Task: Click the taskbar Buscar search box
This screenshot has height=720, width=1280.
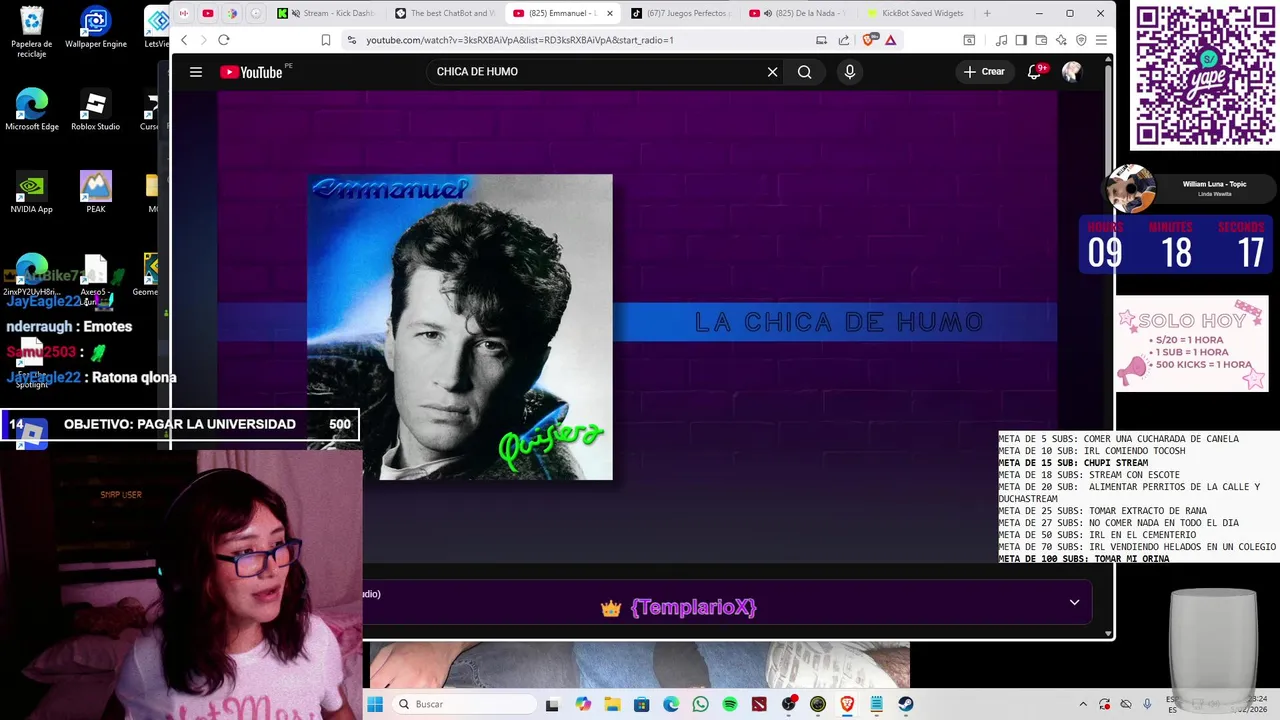Action: pos(464,704)
